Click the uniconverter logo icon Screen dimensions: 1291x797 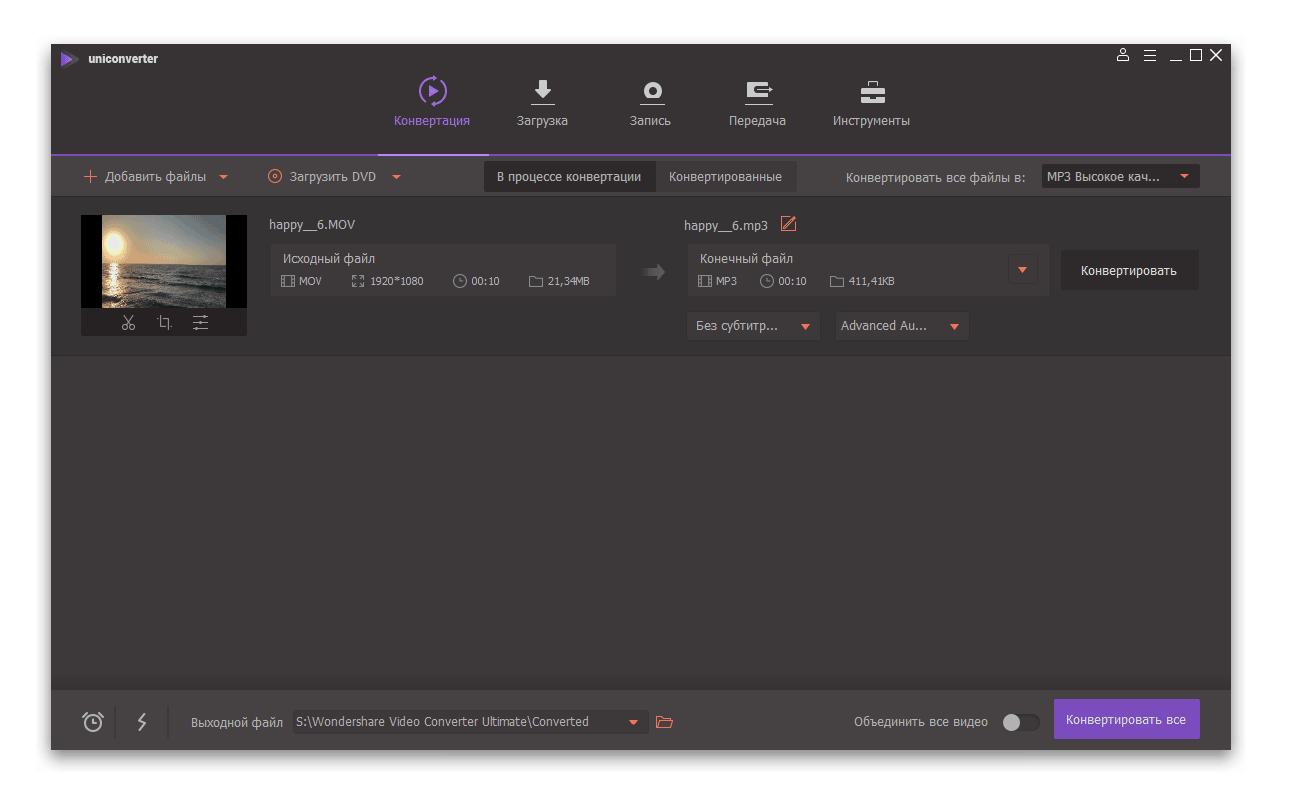(x=68, y=59)
